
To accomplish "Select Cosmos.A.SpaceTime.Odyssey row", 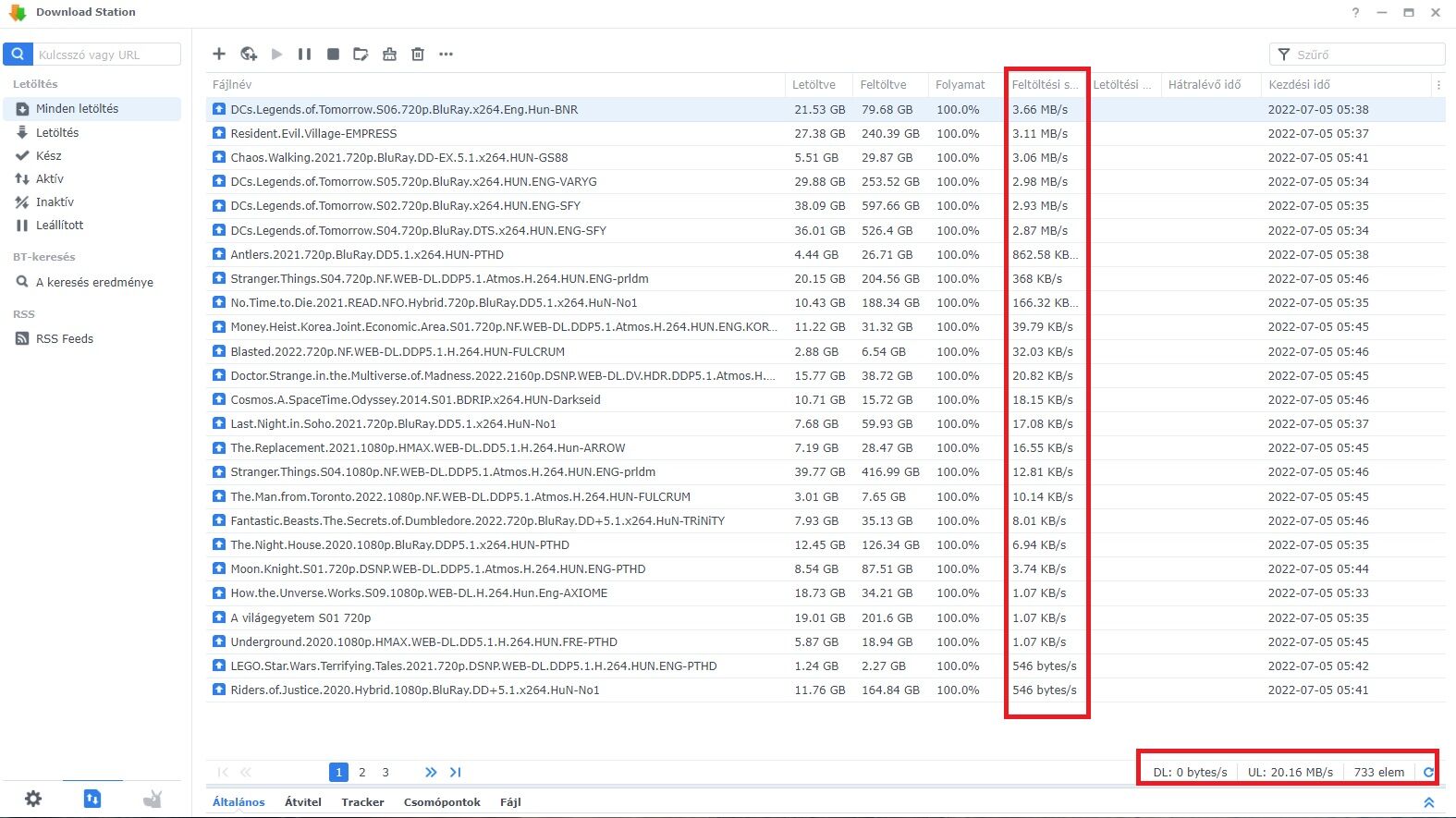I will (x=826, y=399).
